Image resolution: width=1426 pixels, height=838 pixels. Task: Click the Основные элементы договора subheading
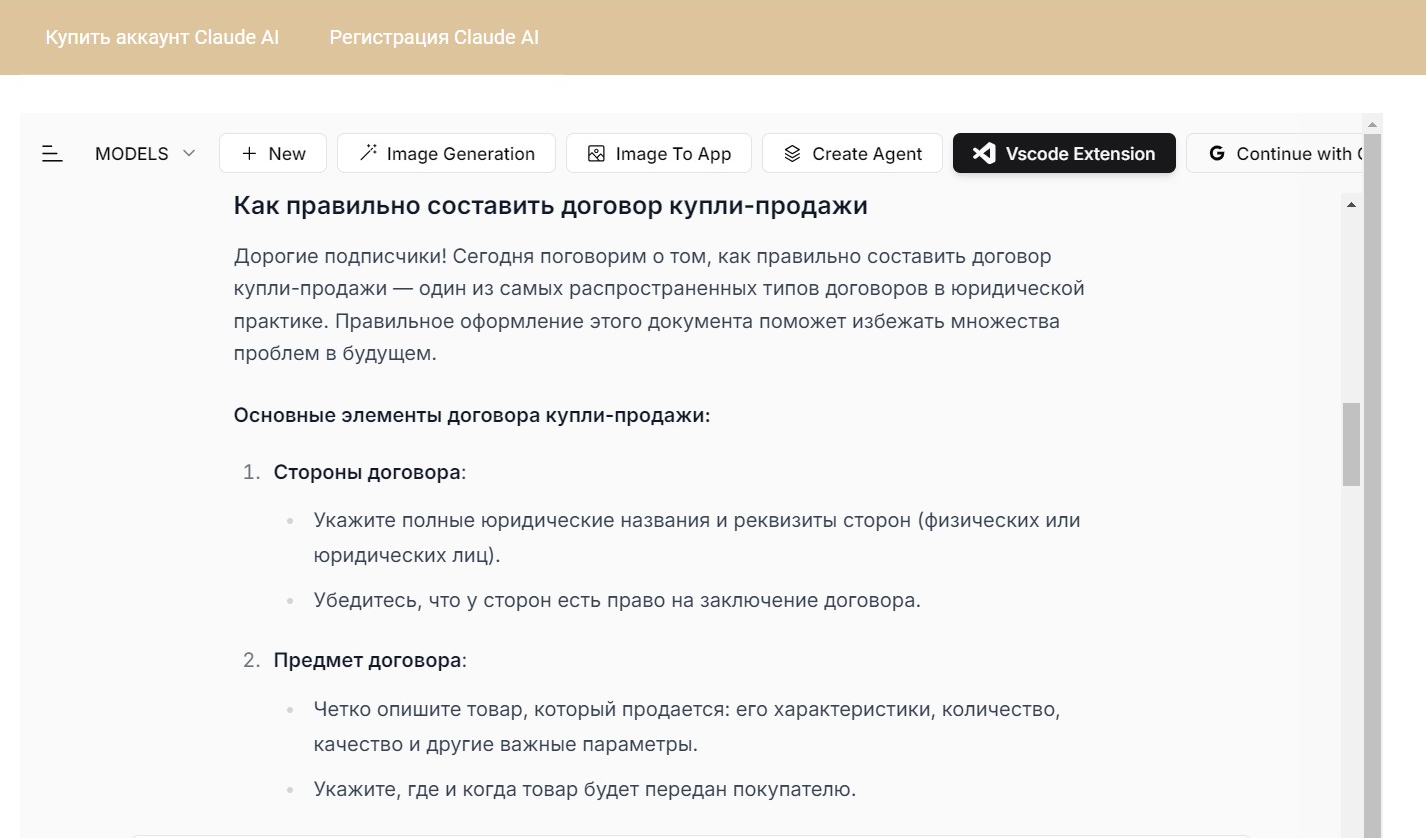[471, 415]
